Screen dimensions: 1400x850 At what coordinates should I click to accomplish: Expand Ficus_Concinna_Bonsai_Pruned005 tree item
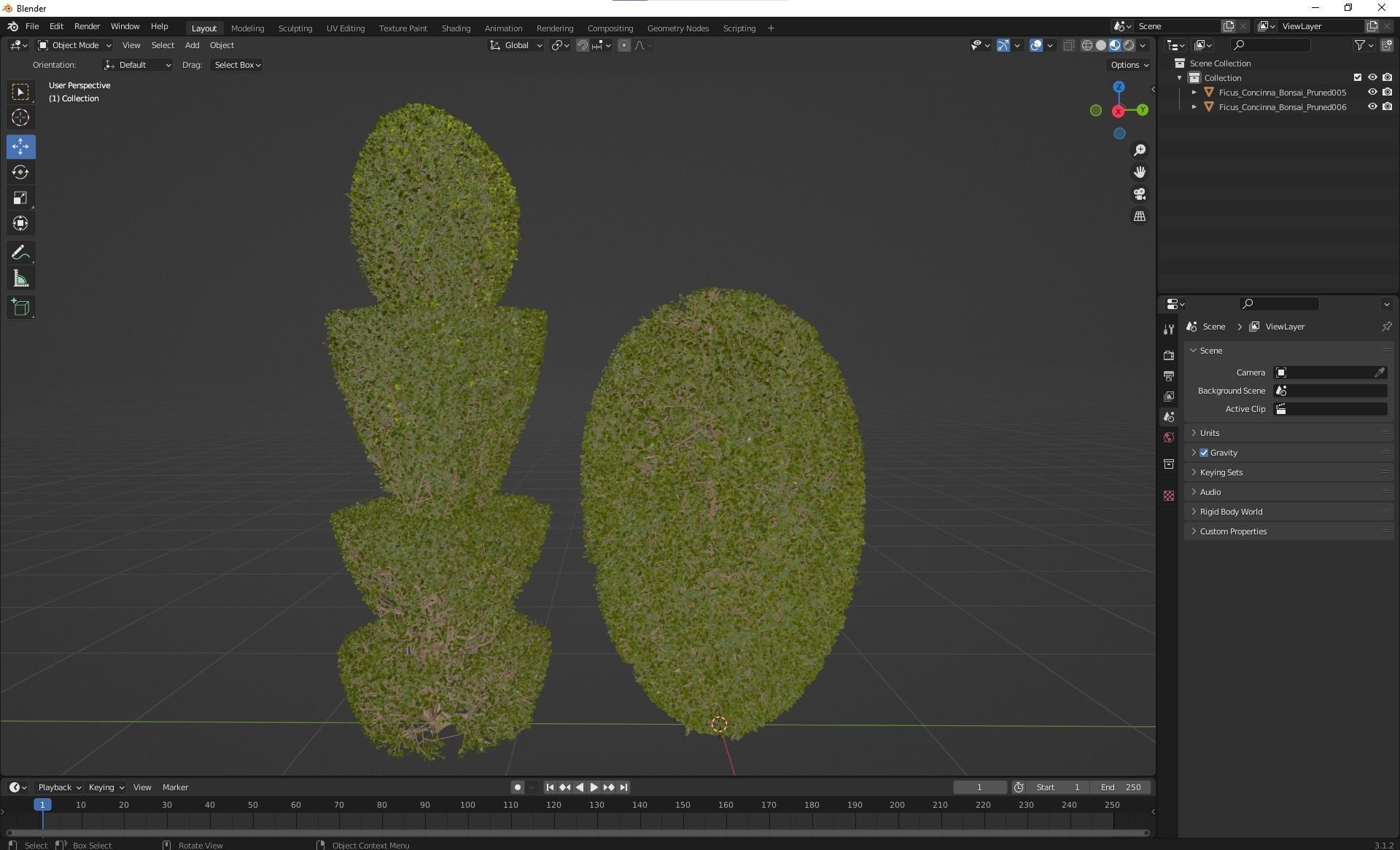1194,93
